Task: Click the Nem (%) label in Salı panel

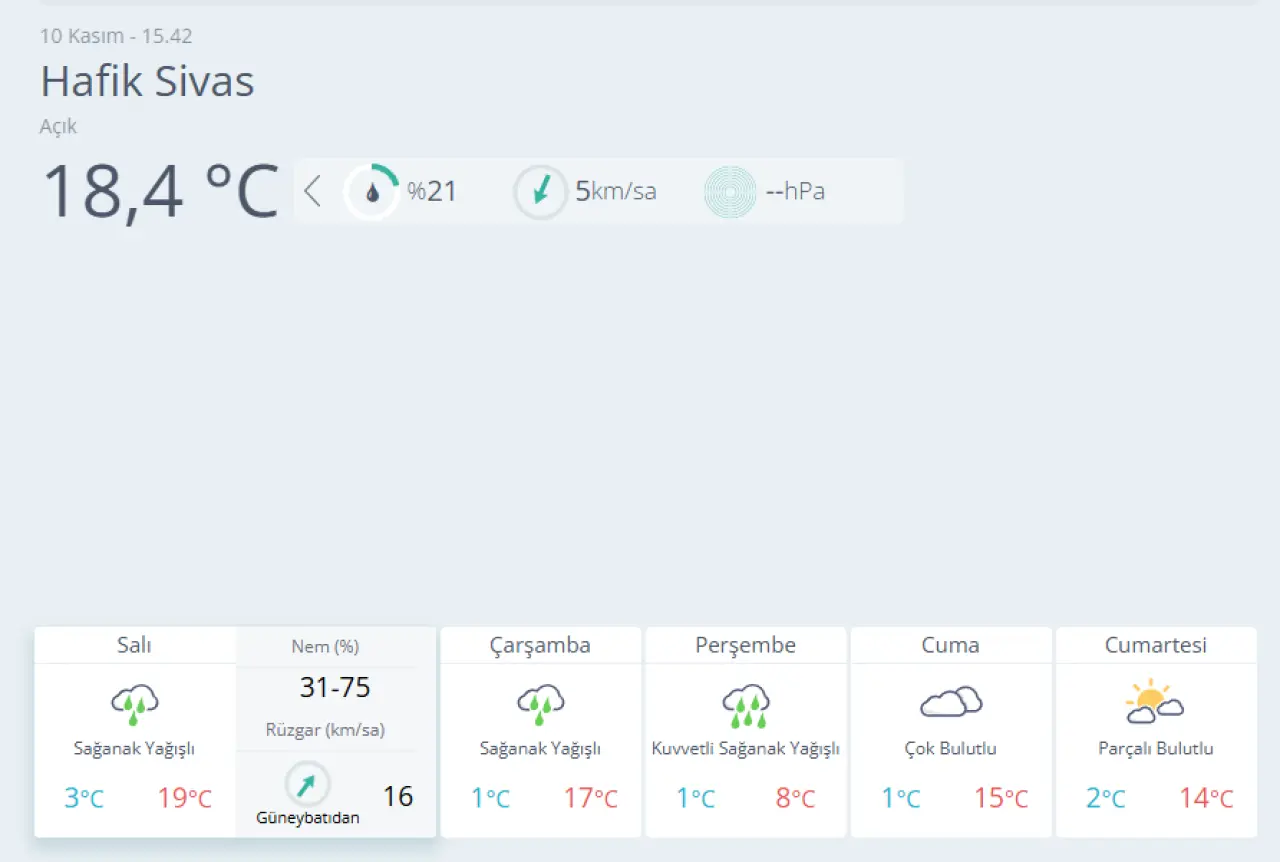Action: tap(325, 647)
